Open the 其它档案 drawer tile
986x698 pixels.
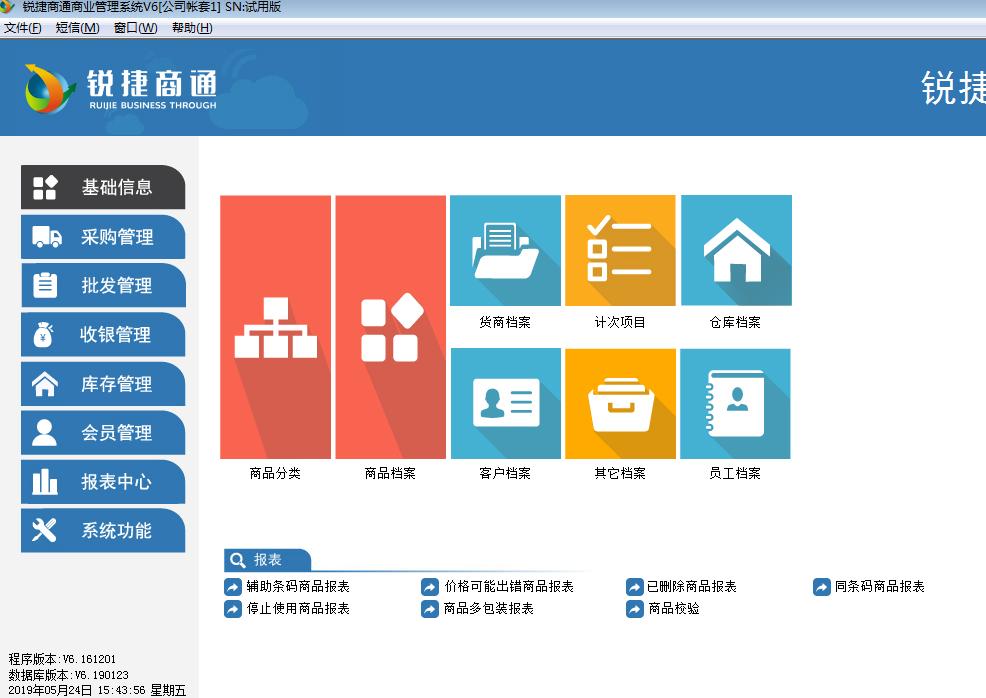pyautogui.click(x=620, y=404)
